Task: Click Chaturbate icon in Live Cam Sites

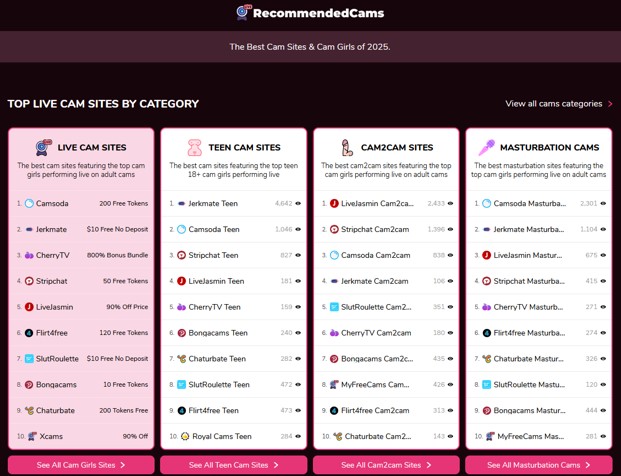Action: pos(29,411)
